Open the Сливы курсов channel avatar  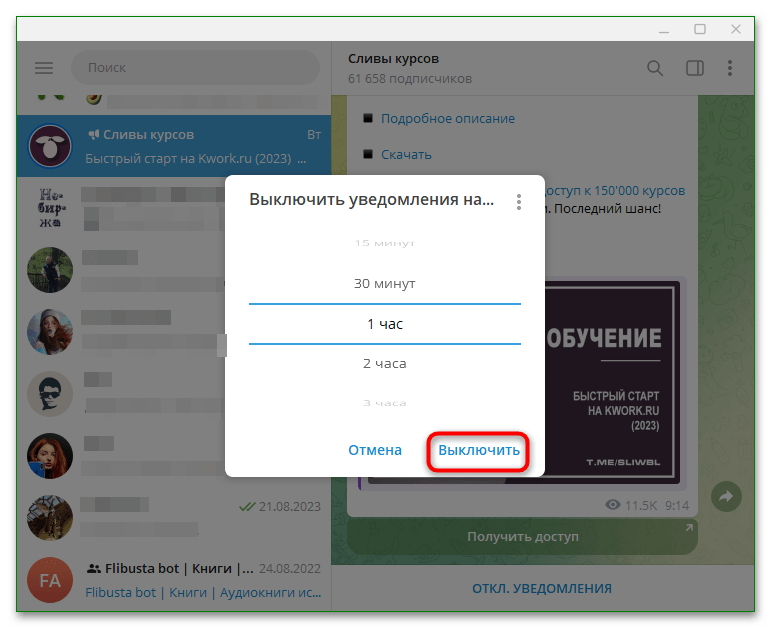(x=50, y=146)
